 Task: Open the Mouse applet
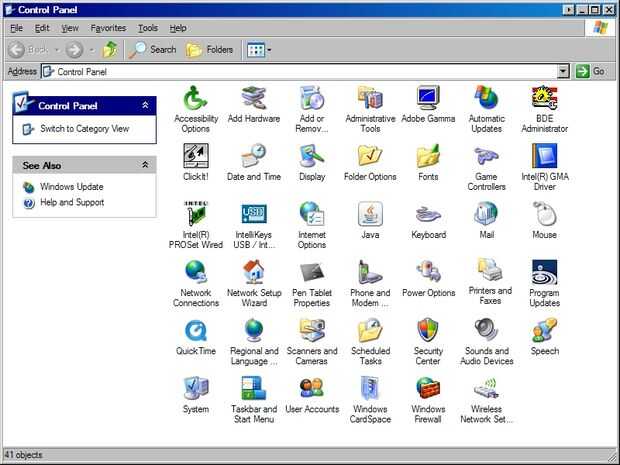[x=544, y=214]
